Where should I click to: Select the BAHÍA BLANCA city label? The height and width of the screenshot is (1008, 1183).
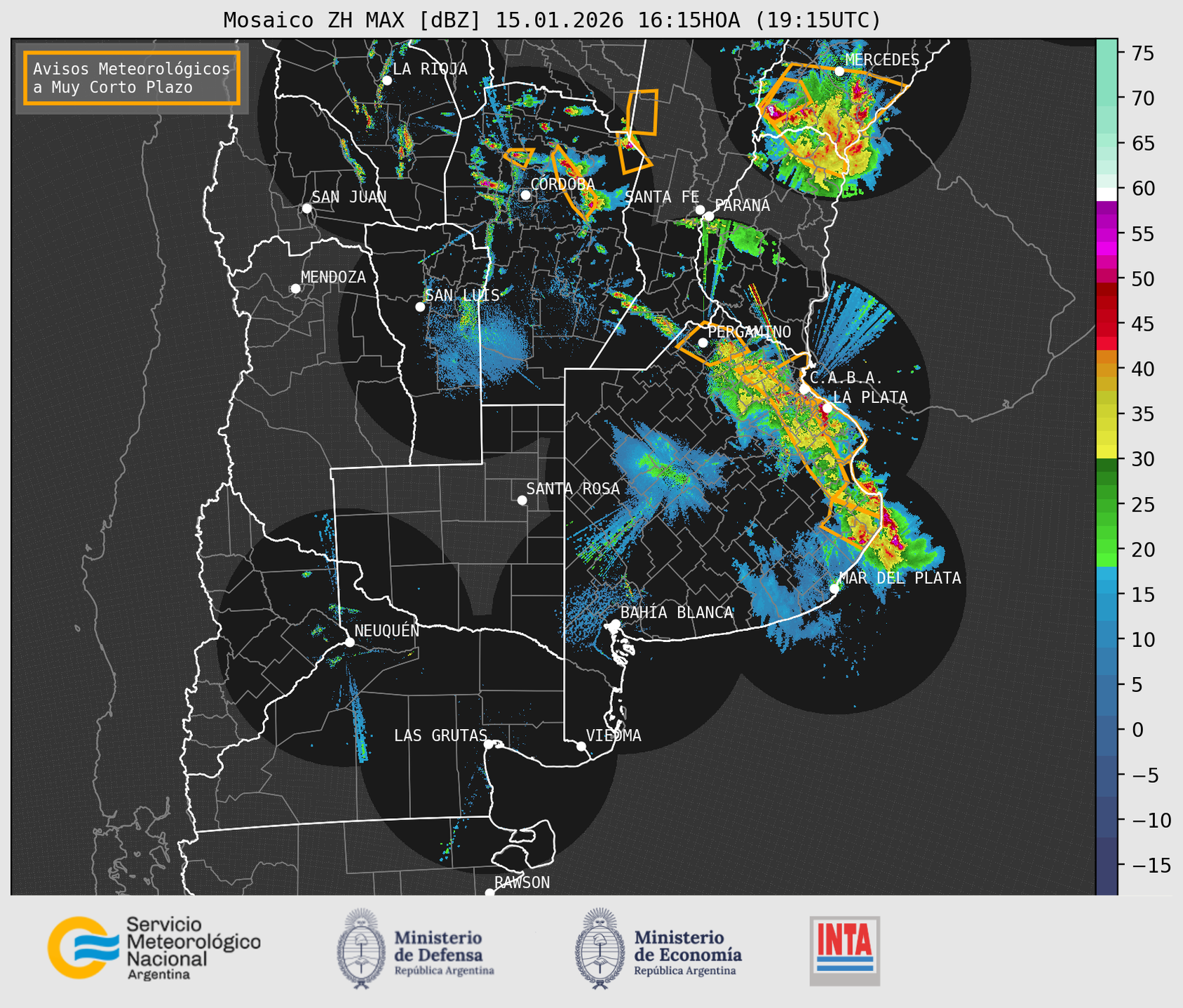[x=677, y=613]
